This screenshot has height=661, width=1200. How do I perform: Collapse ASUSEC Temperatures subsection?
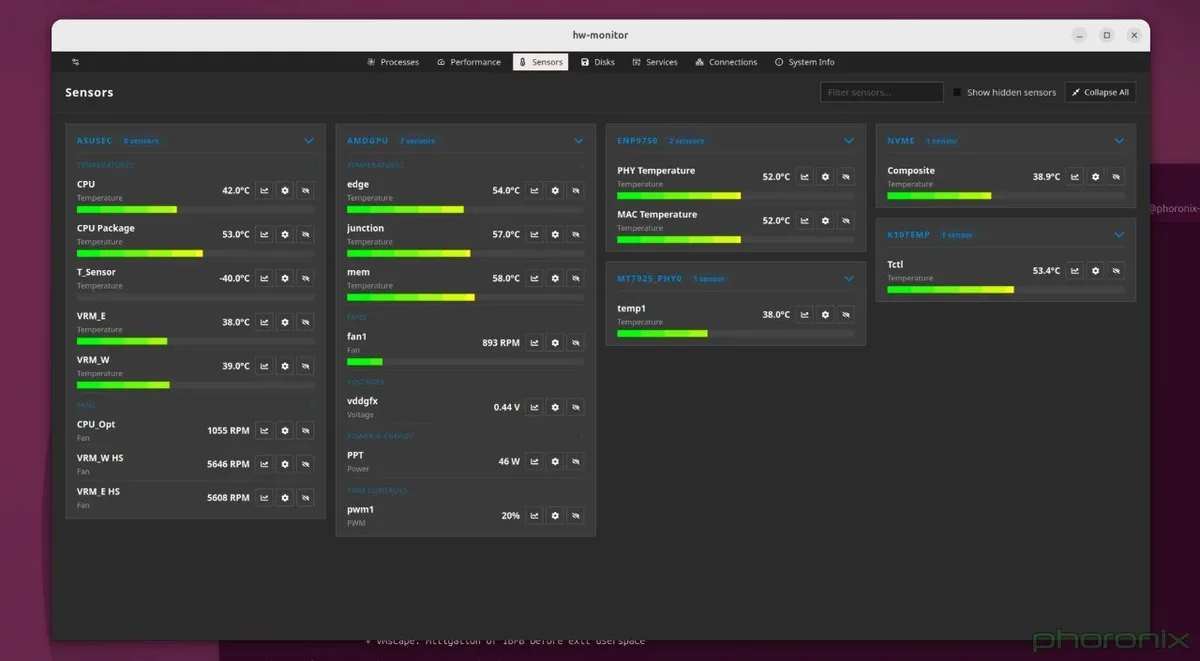click(312, 165)
